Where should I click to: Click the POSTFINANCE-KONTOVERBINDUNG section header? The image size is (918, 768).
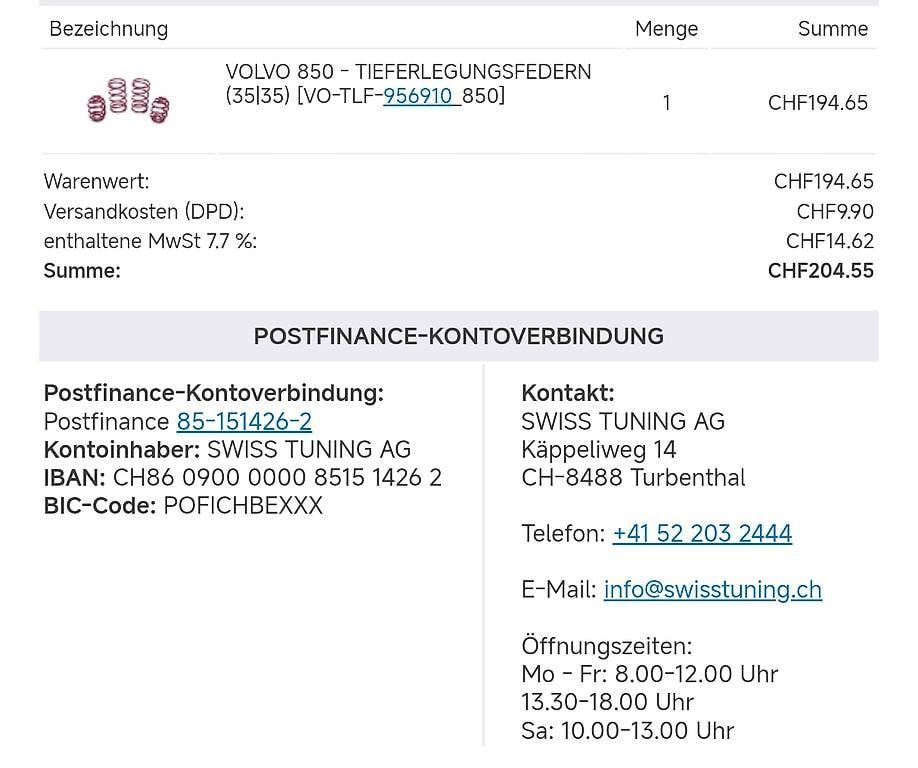coord(458,336)
